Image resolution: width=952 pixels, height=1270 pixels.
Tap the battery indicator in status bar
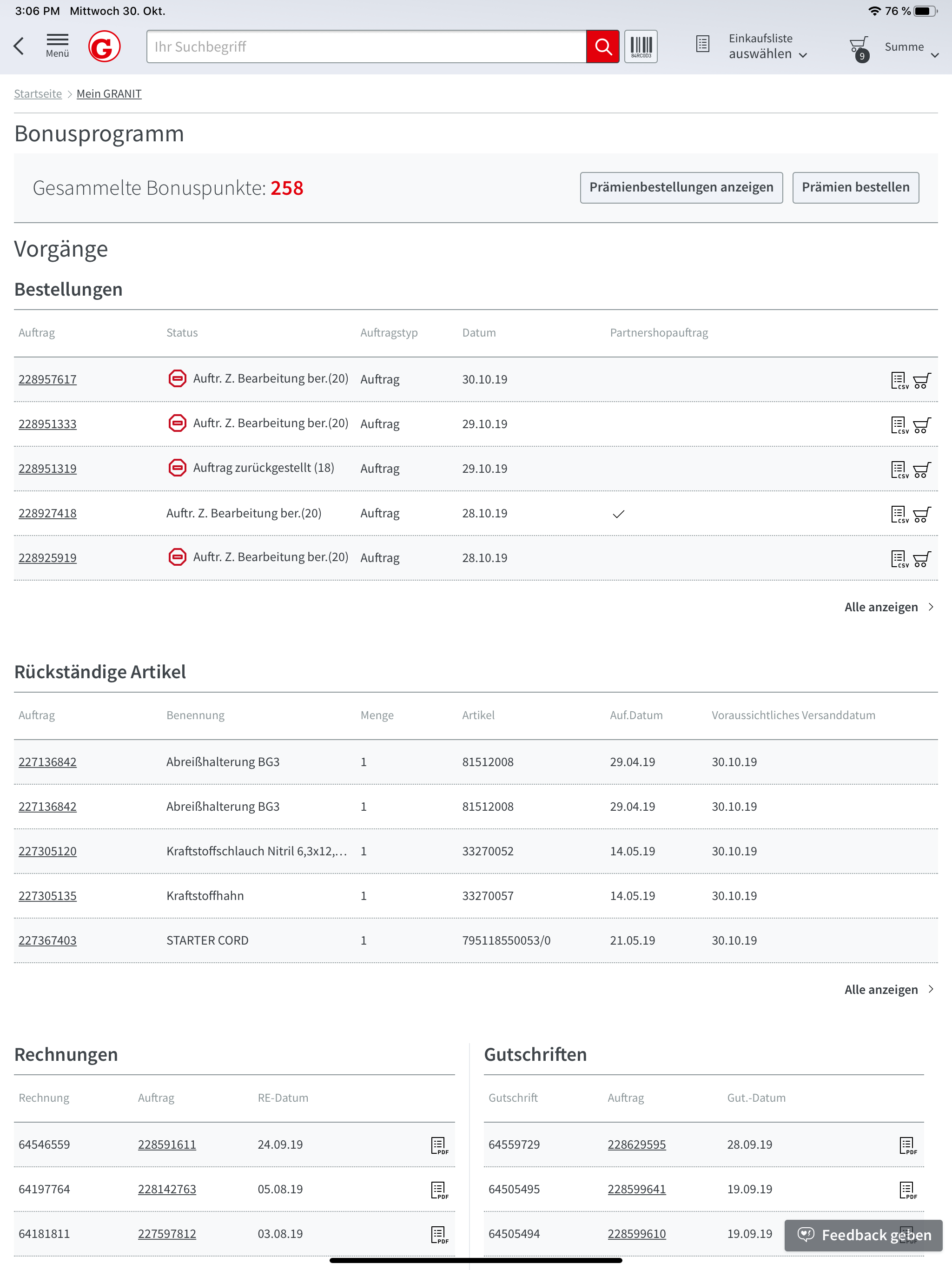[926, 11]
